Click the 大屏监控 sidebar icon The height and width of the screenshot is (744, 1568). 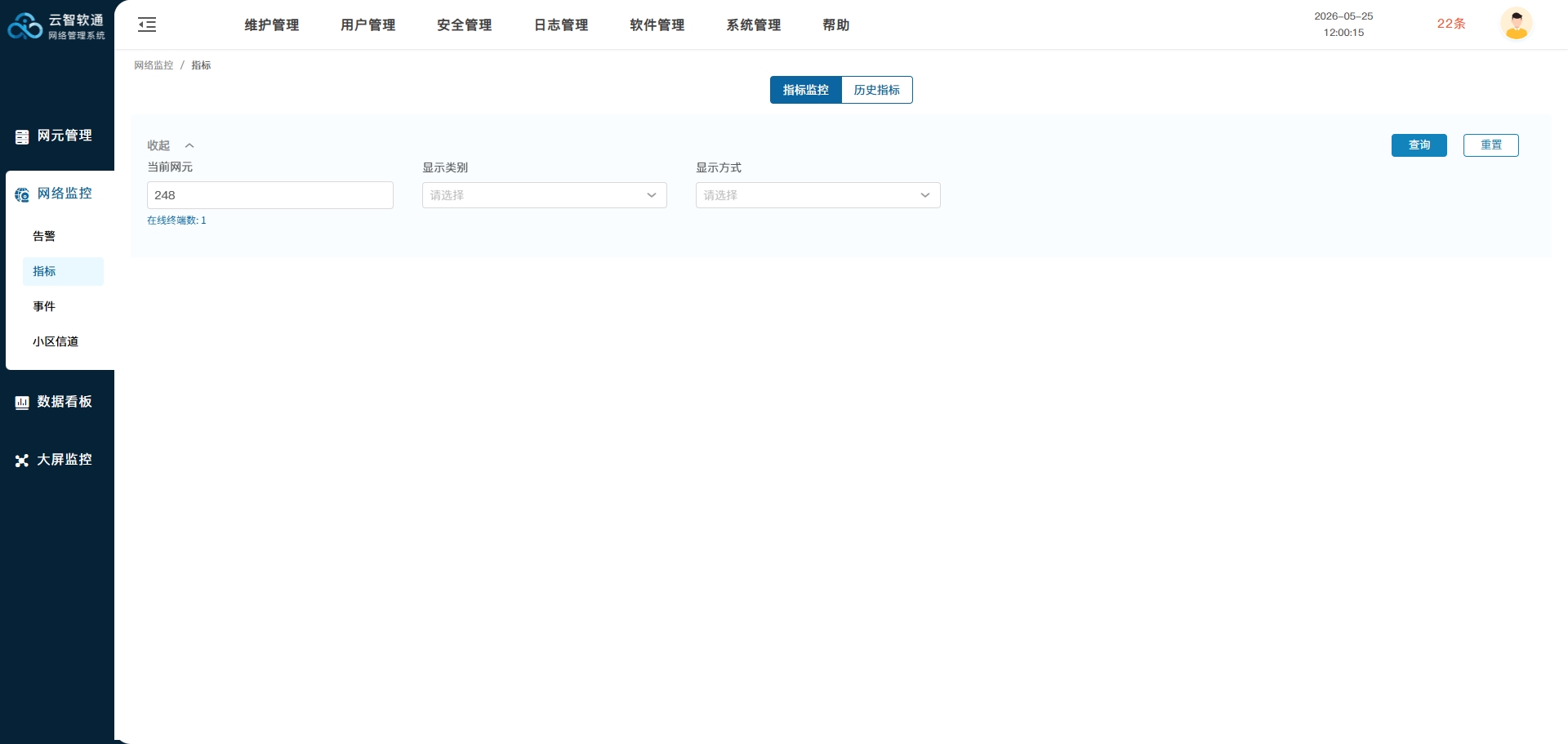point(22,461)
